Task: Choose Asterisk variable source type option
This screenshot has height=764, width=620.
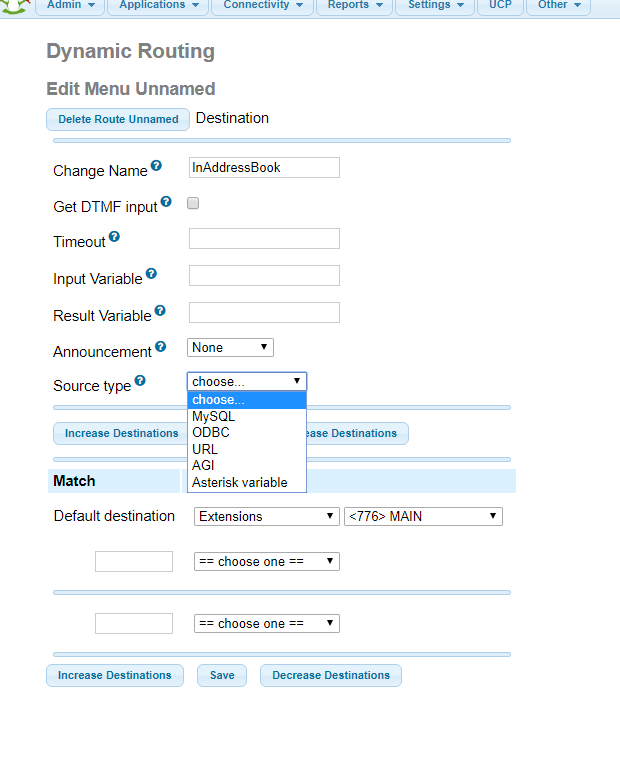Action: point(240,482)
